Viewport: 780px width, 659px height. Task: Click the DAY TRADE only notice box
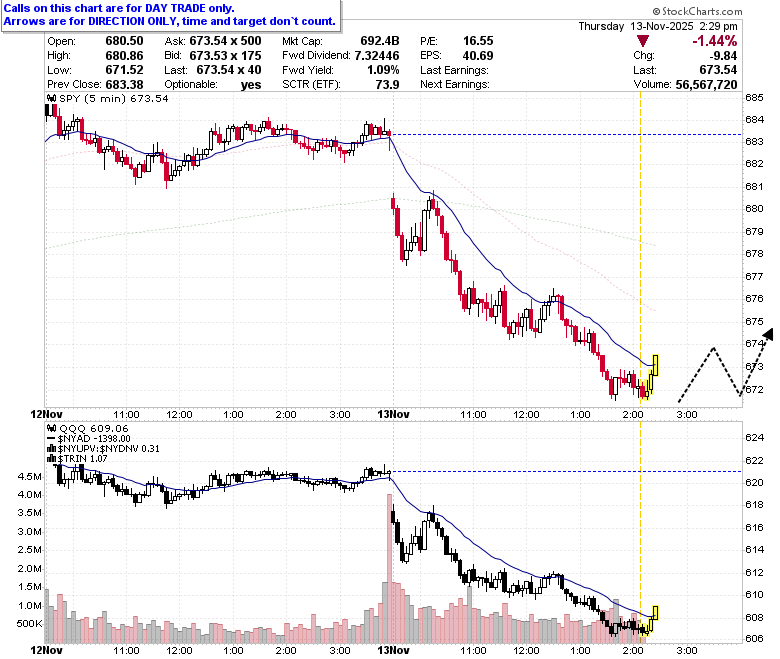click(x=171, y=15)
